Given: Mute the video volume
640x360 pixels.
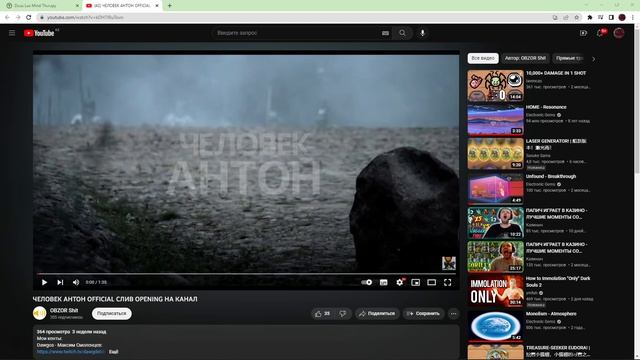Looking at the screenshot, I should [76, 282].
